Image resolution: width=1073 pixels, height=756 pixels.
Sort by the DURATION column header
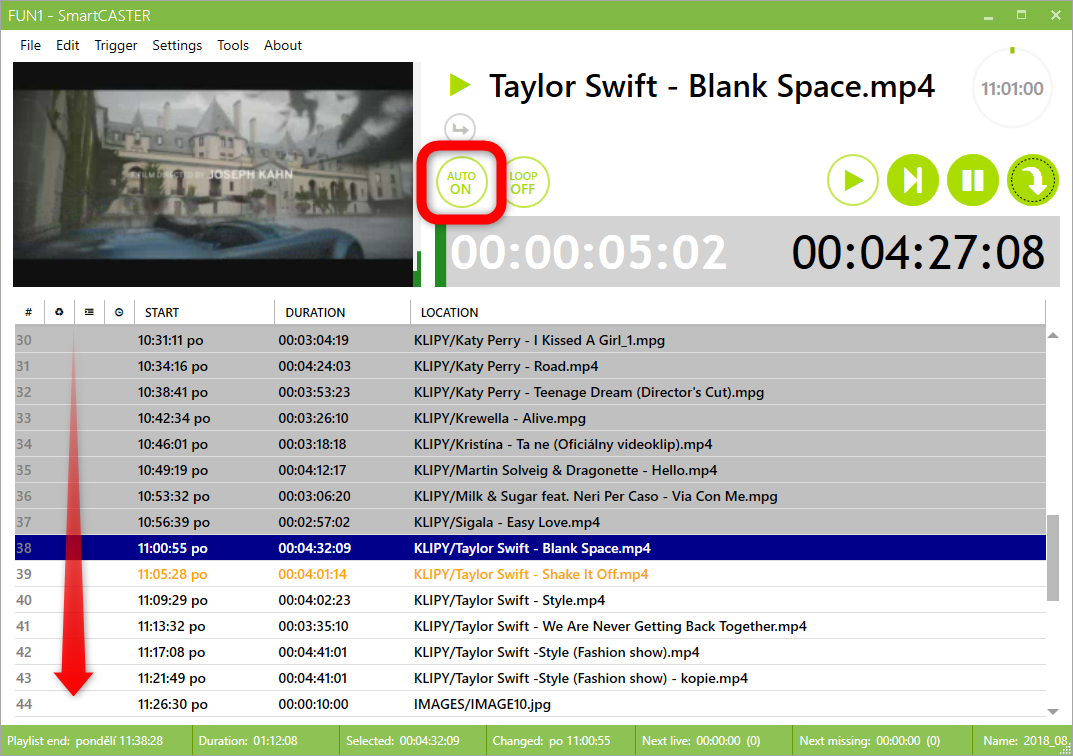342,312
